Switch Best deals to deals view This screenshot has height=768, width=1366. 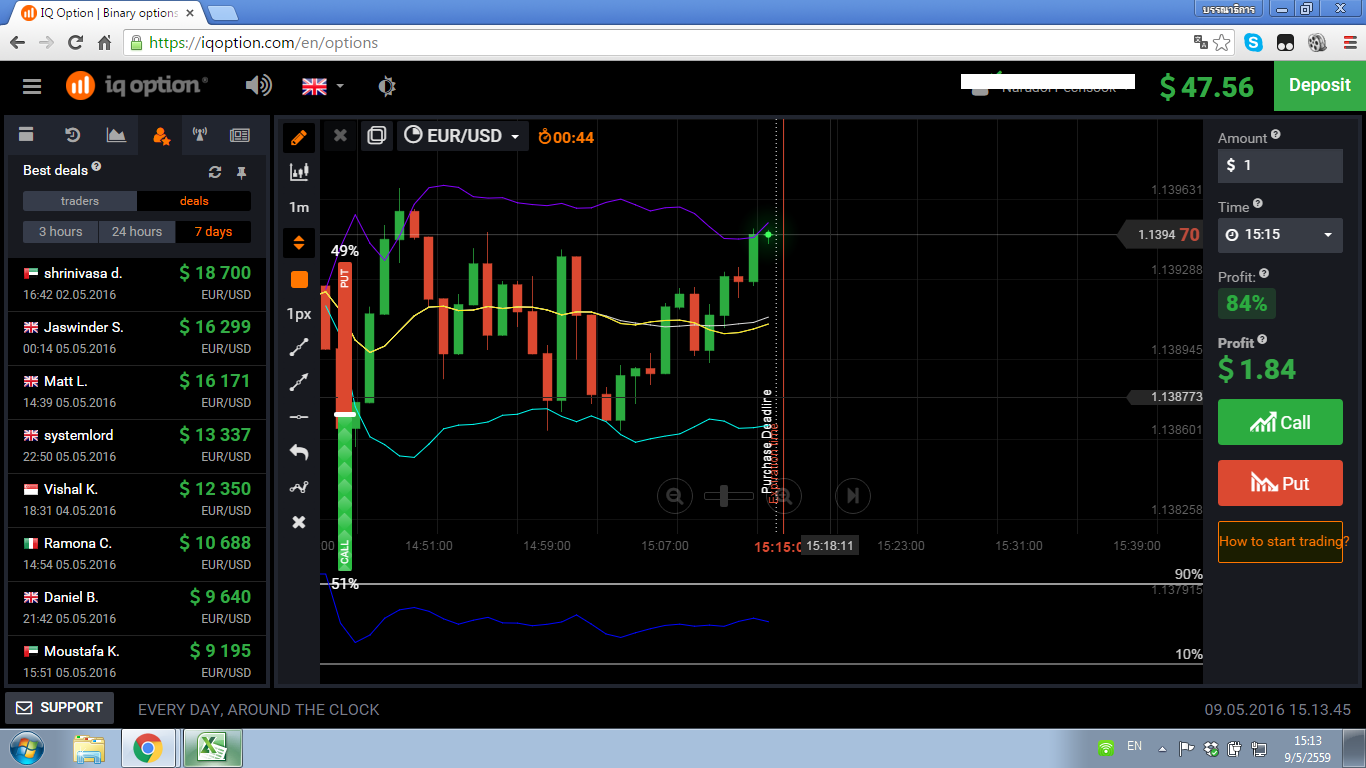(194, 201)
